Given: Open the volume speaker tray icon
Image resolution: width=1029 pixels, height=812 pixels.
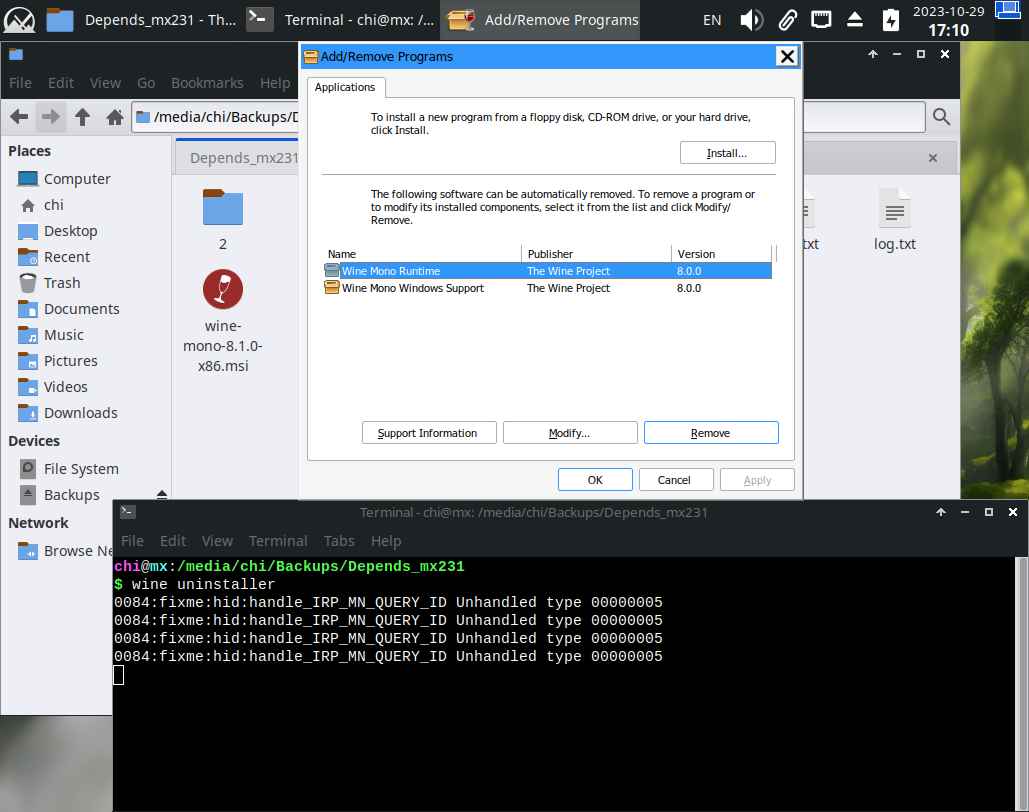Looking at the screenshot, I should pyautogui.click(x=751, y=20).
